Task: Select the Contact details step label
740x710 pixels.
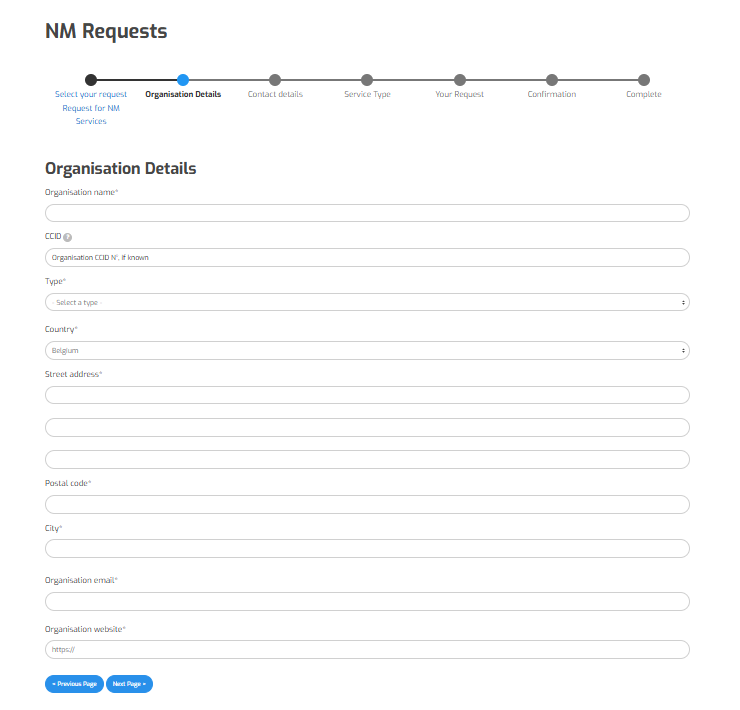Action: pos(275,94)
